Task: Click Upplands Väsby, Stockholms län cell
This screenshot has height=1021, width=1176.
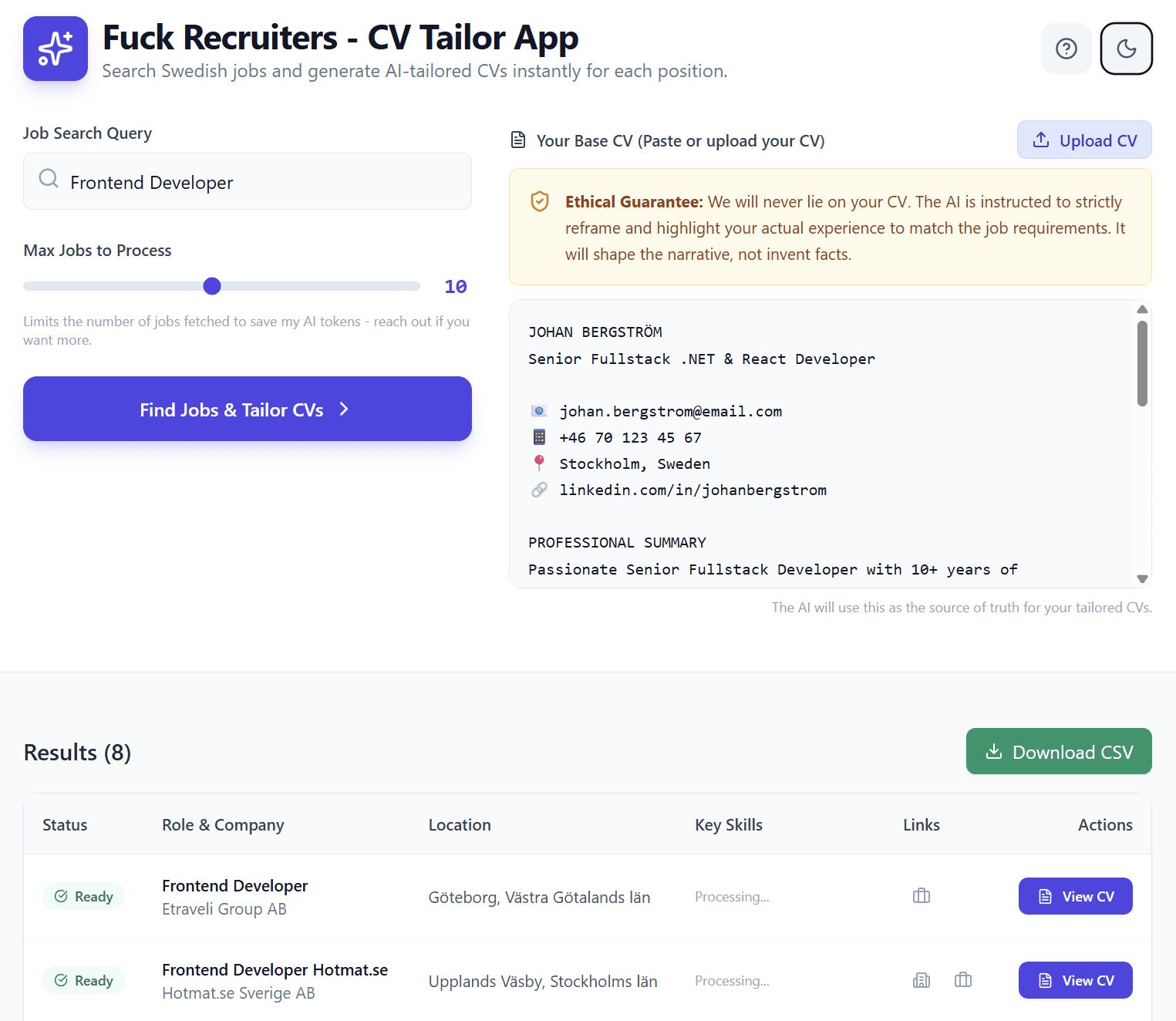Action: (543, 981)
